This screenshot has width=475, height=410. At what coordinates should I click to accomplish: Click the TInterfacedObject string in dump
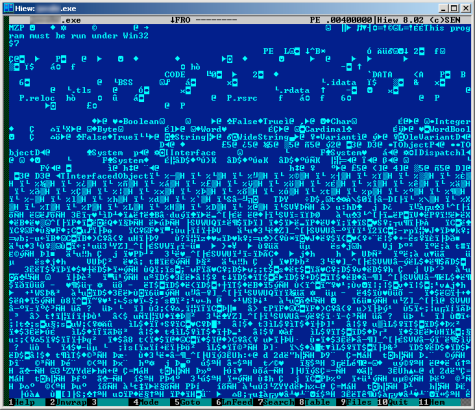pyautogui.click(x=105, y=176)
